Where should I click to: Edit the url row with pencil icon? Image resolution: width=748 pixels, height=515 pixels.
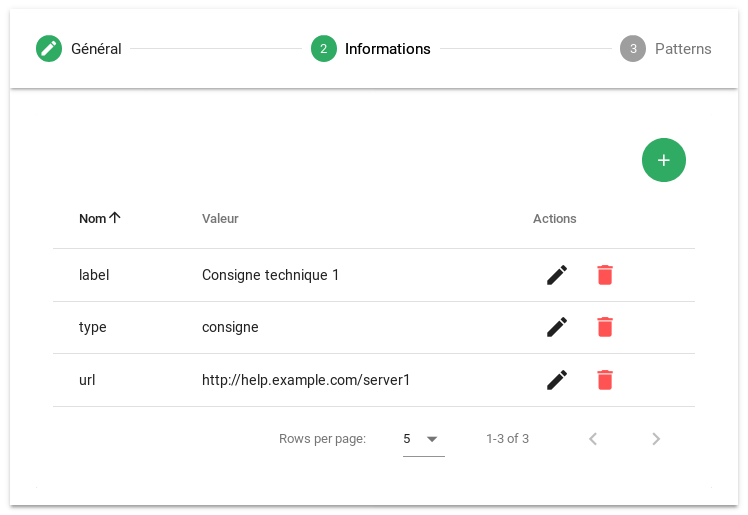tap(557, 380)
